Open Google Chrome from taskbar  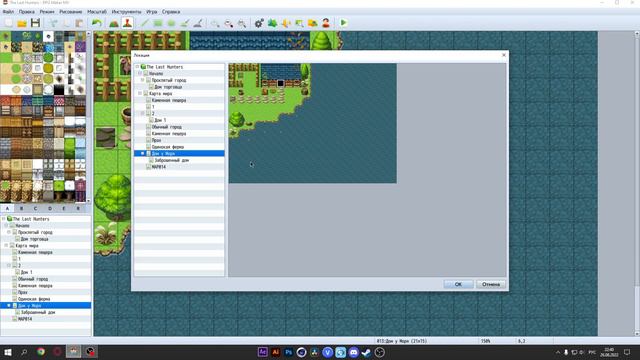click(x=41, y=352)
